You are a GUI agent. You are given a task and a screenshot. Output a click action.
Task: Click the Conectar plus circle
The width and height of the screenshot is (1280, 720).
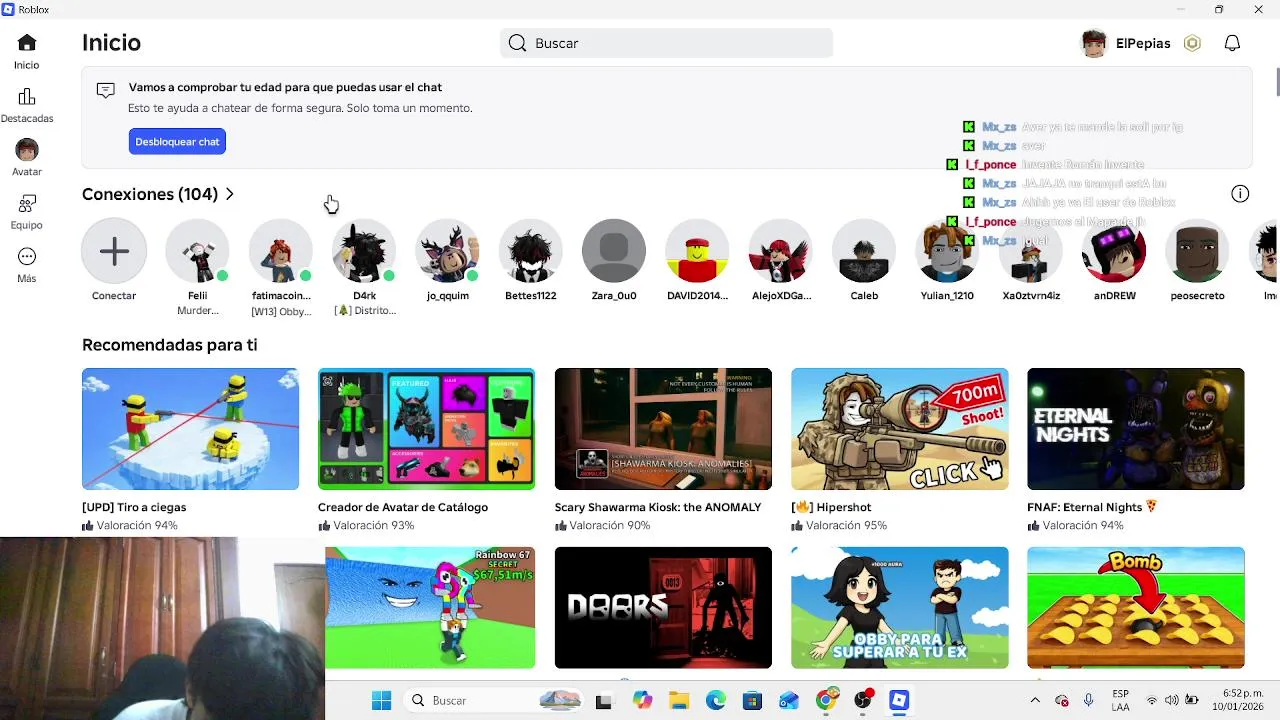pos(114,250)
